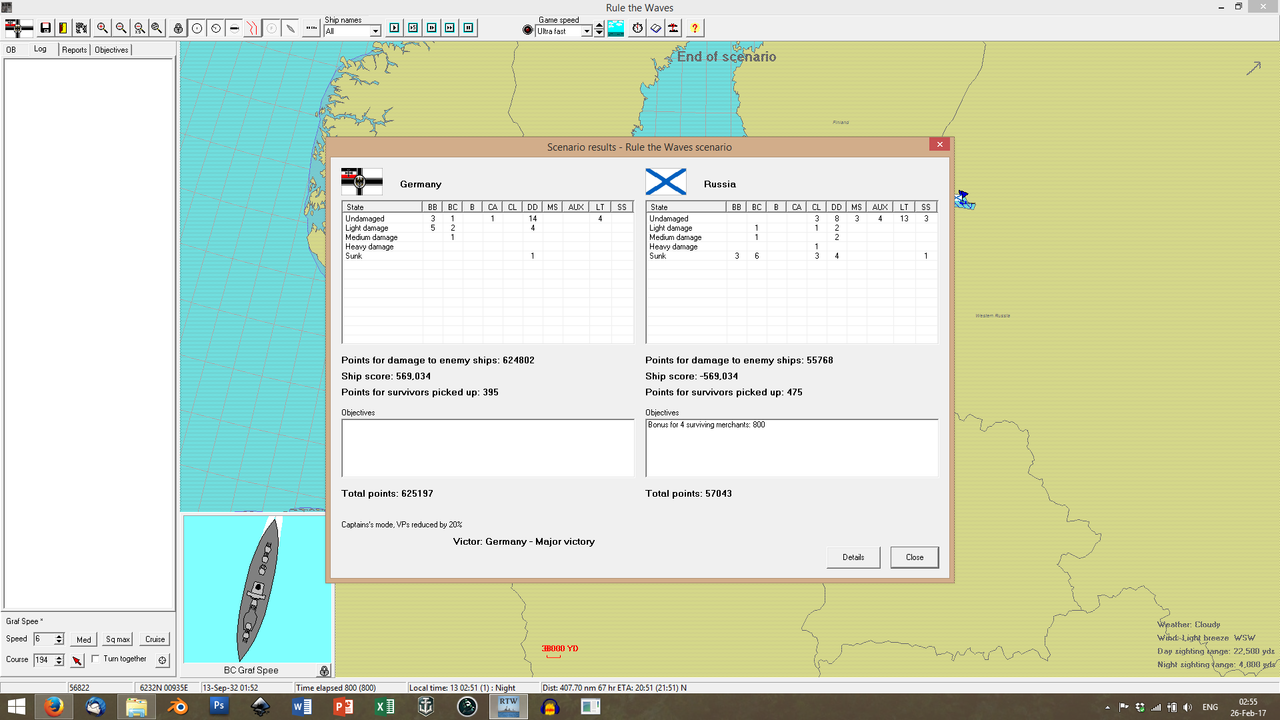Switch to the Reports tab
1280x720 pixels.
(x=73, y=49)
